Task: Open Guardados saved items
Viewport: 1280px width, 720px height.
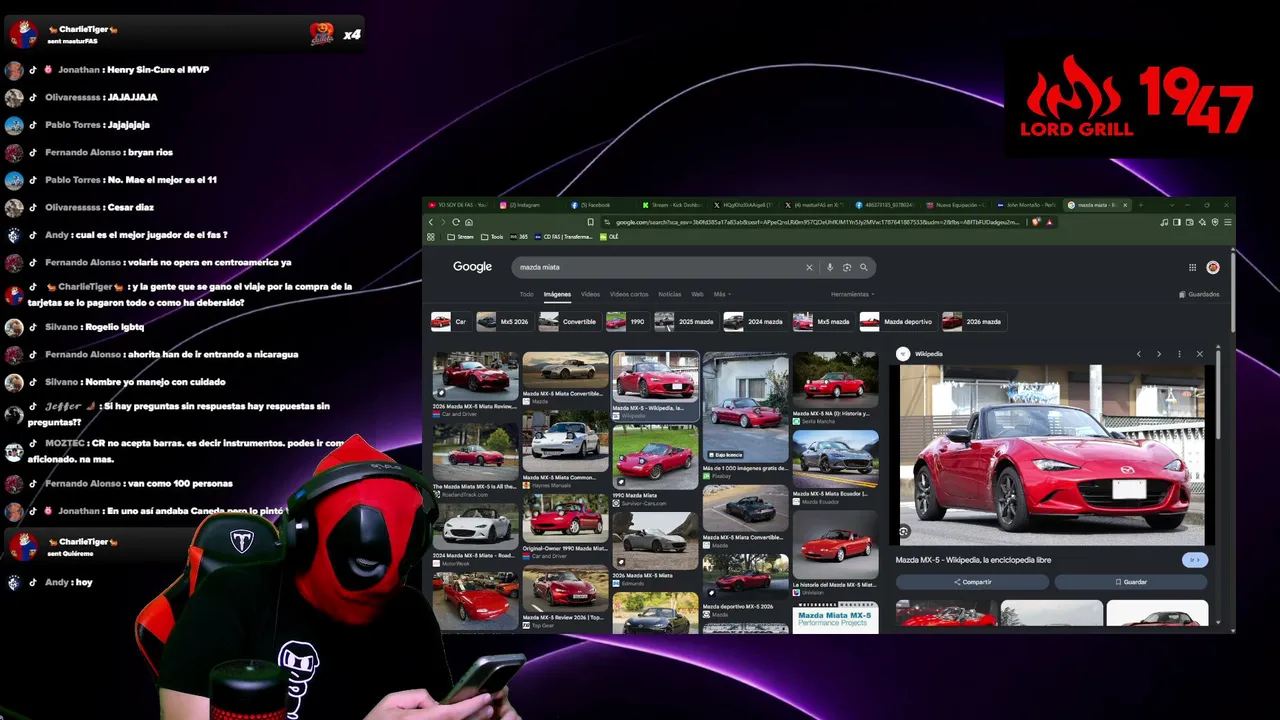Action: tap(1199, 294)
